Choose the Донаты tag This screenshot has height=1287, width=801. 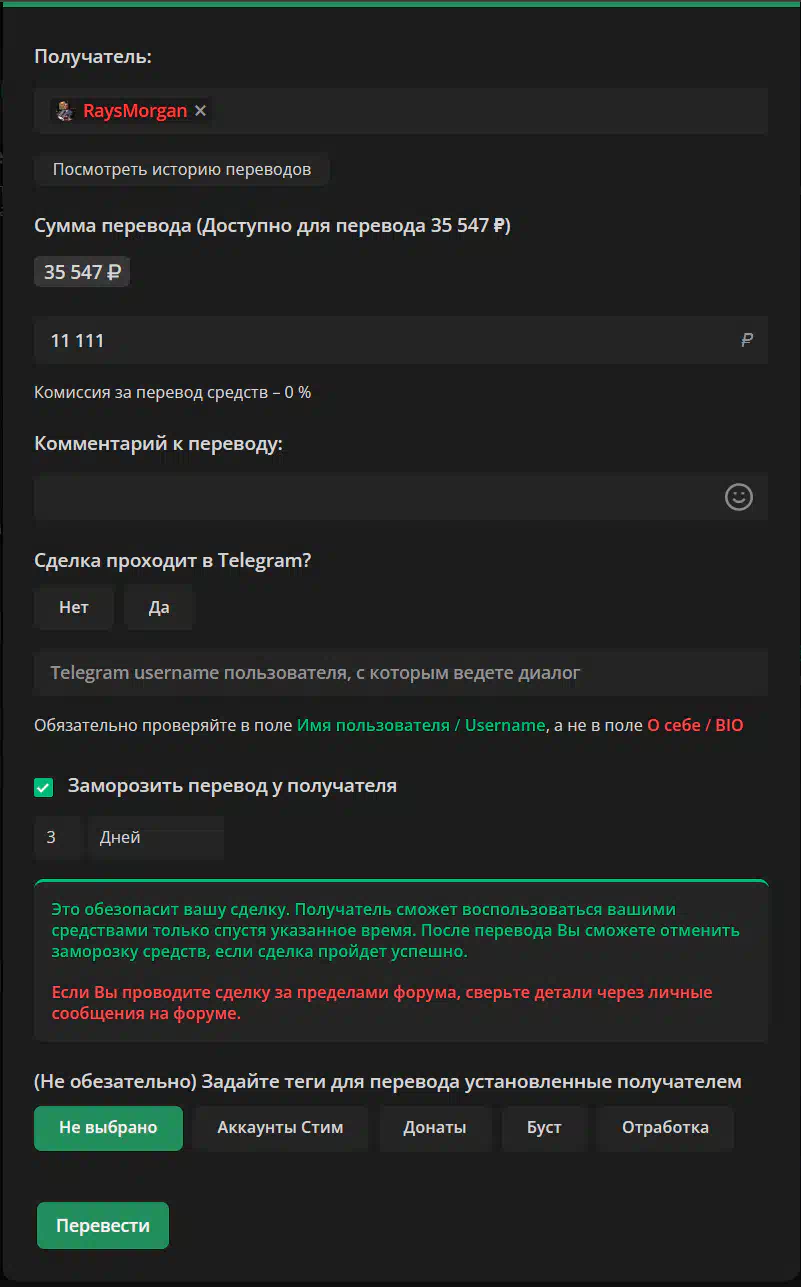click(x=435, y=1128)
